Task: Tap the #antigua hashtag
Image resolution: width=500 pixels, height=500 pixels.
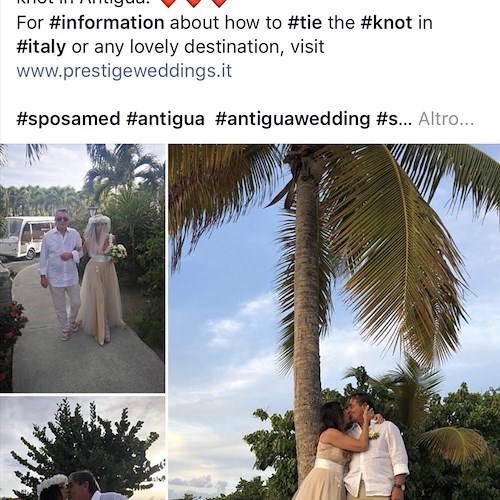Action: point(165,119)
